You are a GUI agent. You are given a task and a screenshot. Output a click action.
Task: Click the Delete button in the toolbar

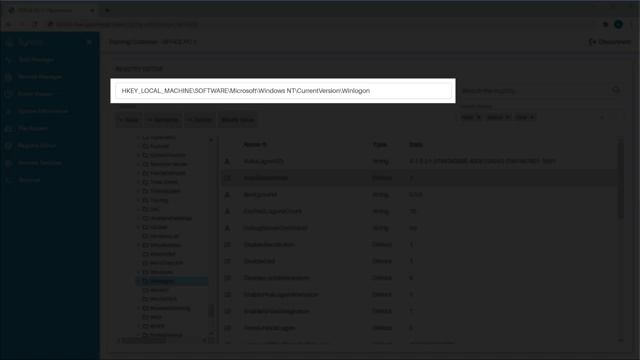coord(200,120)
